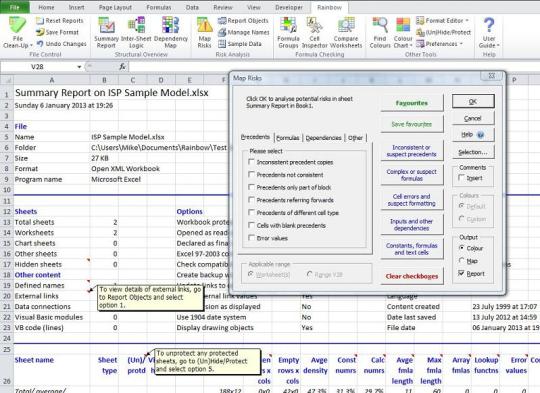Expand the File Clean-Up dropdown

click(17, 33)
